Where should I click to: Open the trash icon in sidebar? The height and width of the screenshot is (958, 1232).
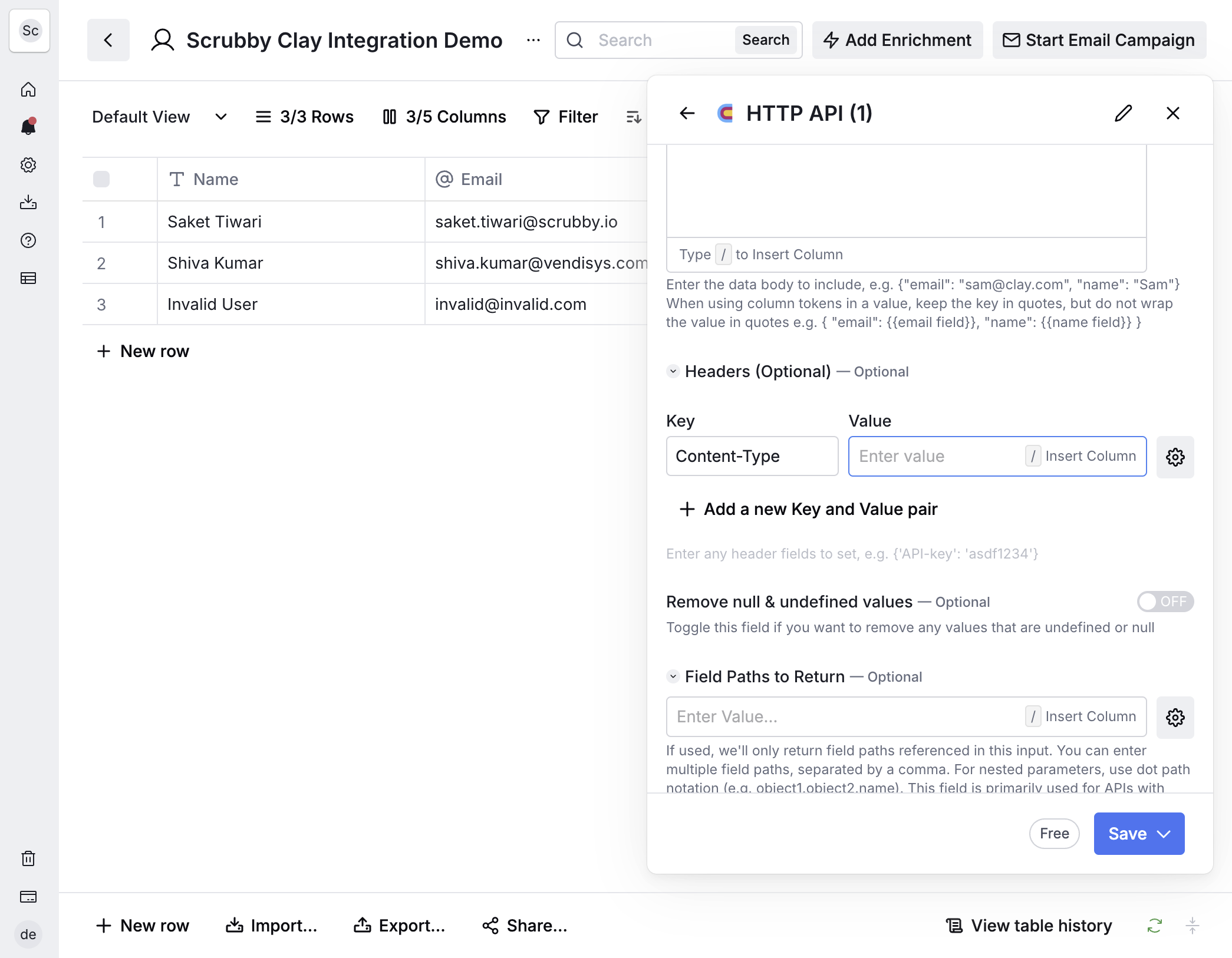click(28, 858)
